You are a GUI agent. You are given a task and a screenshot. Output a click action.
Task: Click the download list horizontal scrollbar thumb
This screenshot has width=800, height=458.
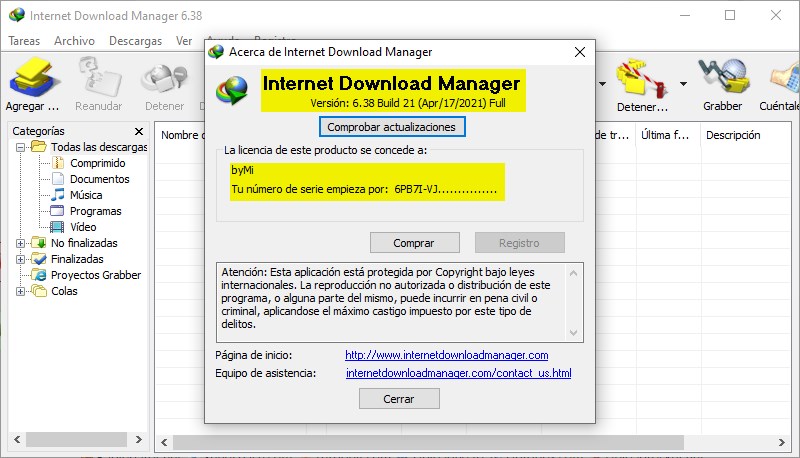428,442
